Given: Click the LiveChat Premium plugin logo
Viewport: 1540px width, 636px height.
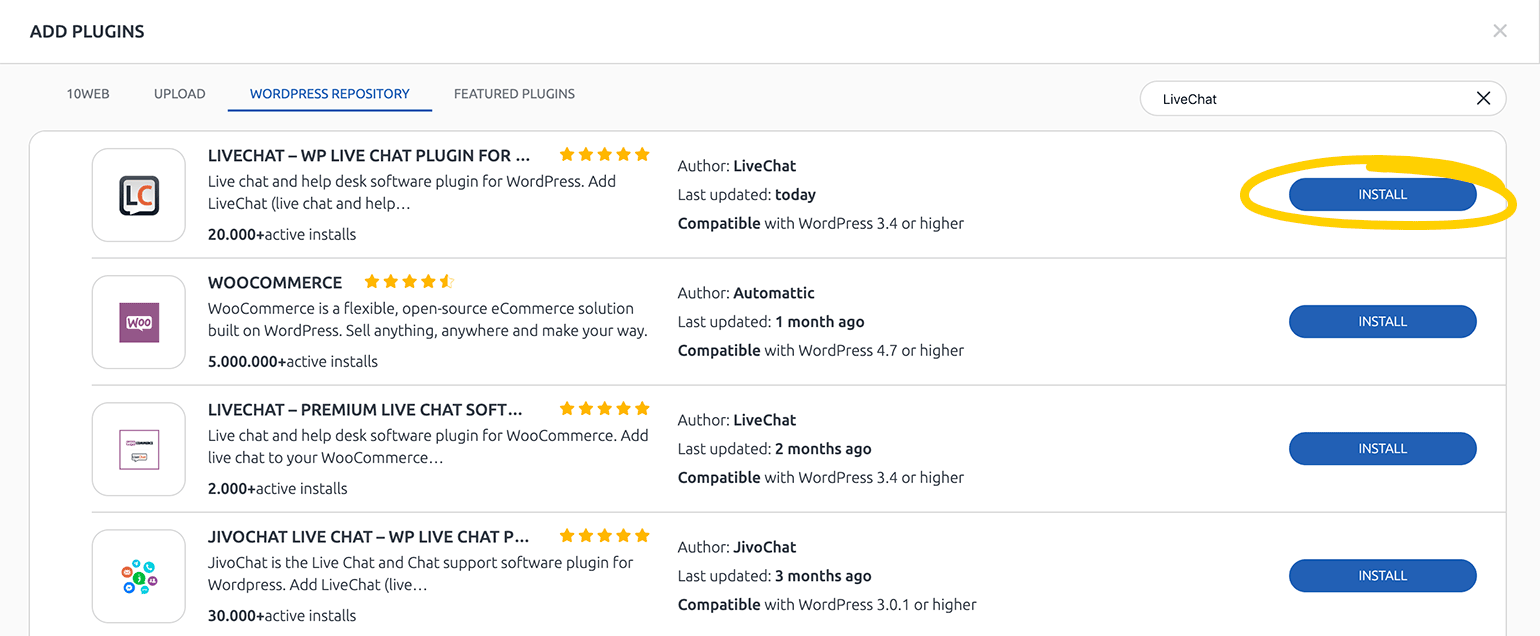Looking at the screenshot, I should point(138,448).
